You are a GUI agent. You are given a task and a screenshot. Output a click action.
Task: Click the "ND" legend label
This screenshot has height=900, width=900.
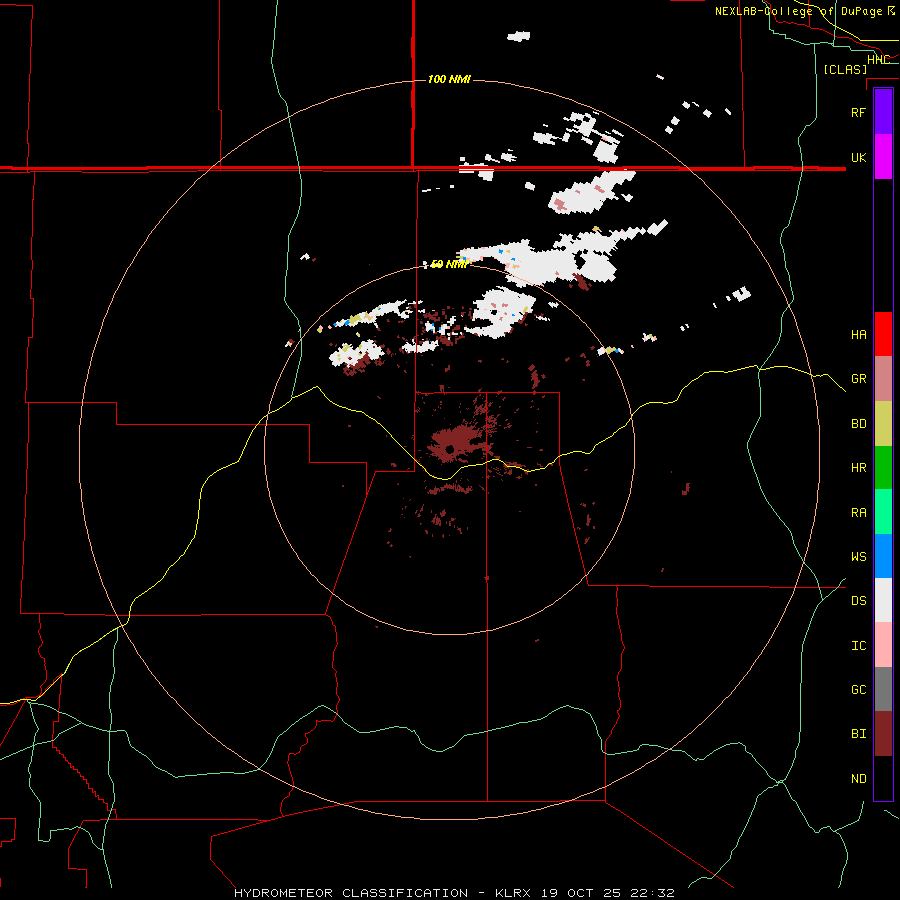858,779
